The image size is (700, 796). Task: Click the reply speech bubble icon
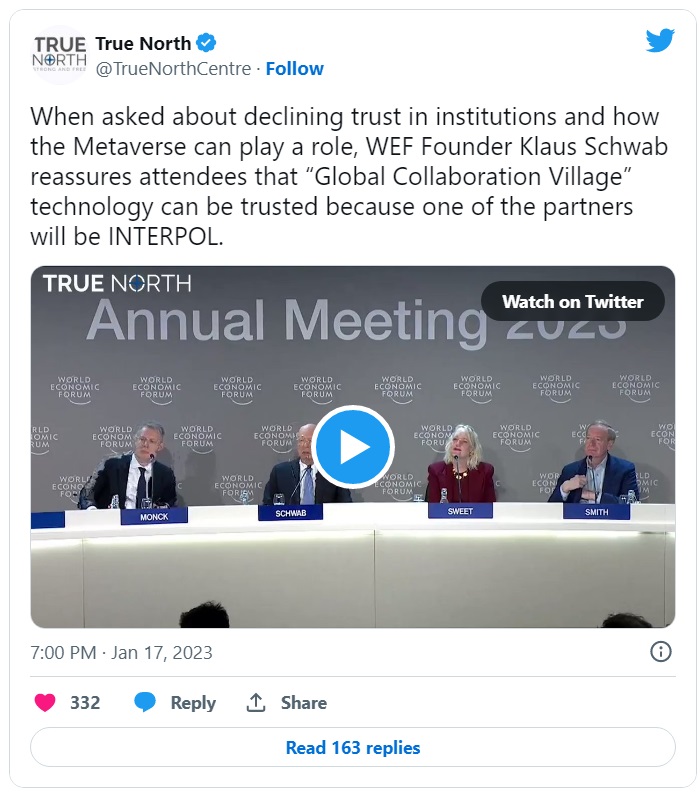[145, 702]
